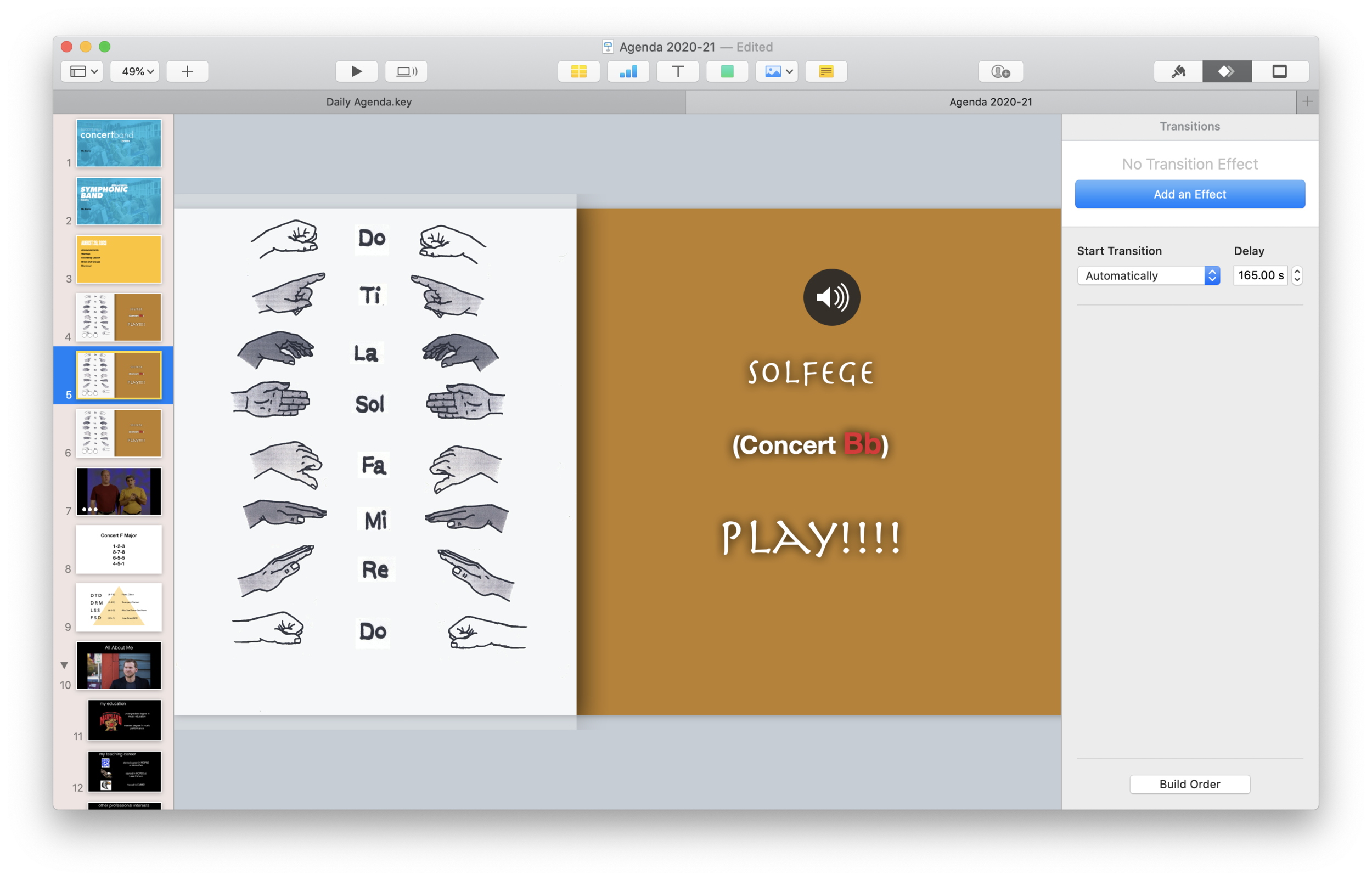
Task: Click the audio speaker icon on slide
Action: coord(831,297)
